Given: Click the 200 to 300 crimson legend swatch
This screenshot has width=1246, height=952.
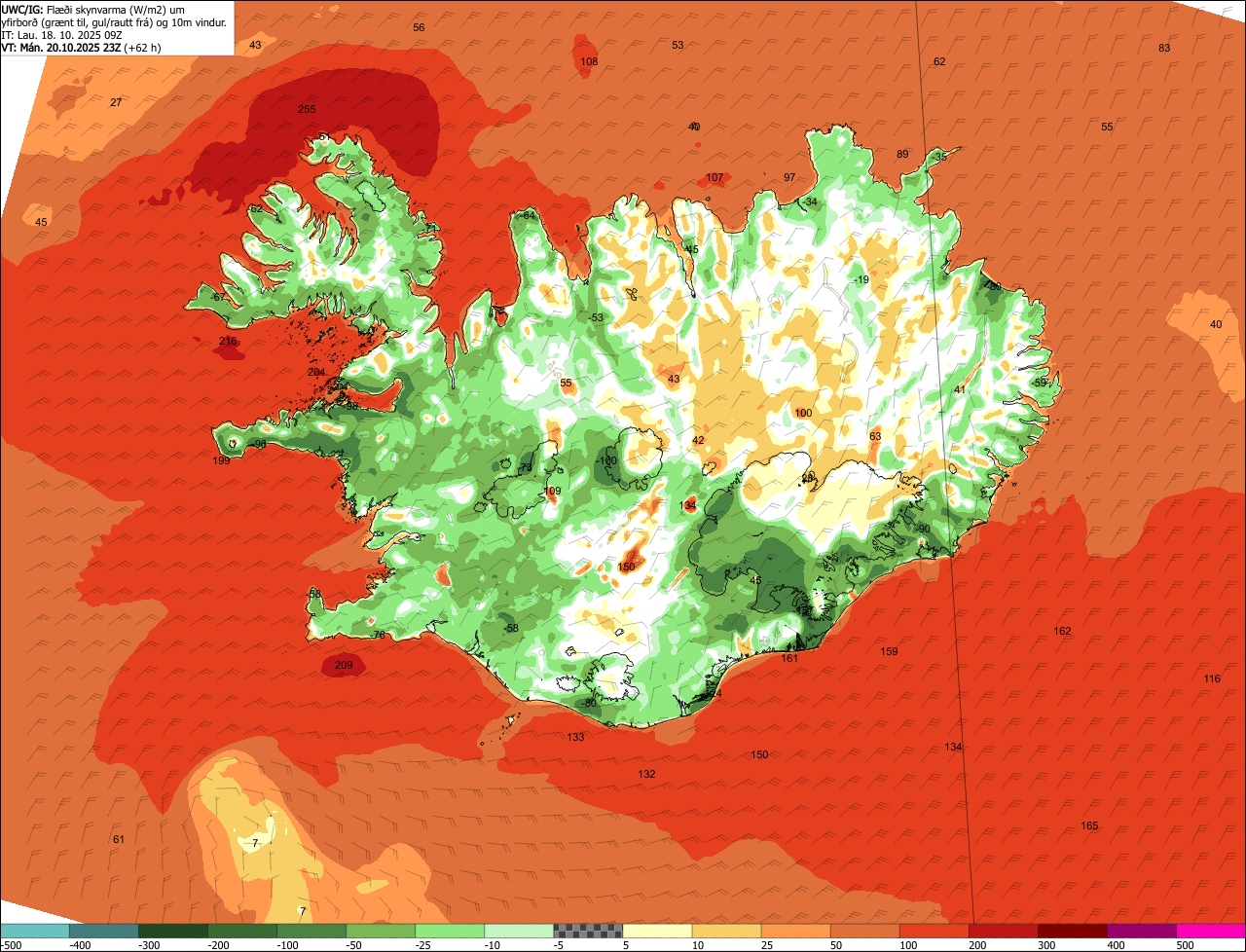Looking at the screenshot, I should pos(1003,931).
